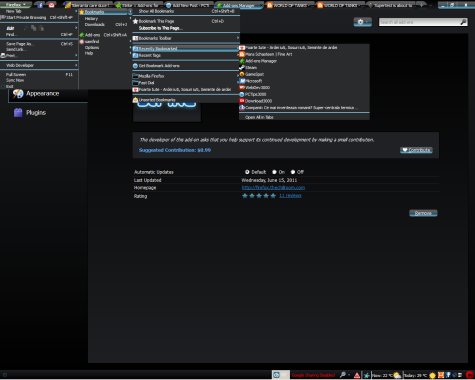Click the Contribute button
This screenshot has height=380, width=475.
(x=416, y=150)
